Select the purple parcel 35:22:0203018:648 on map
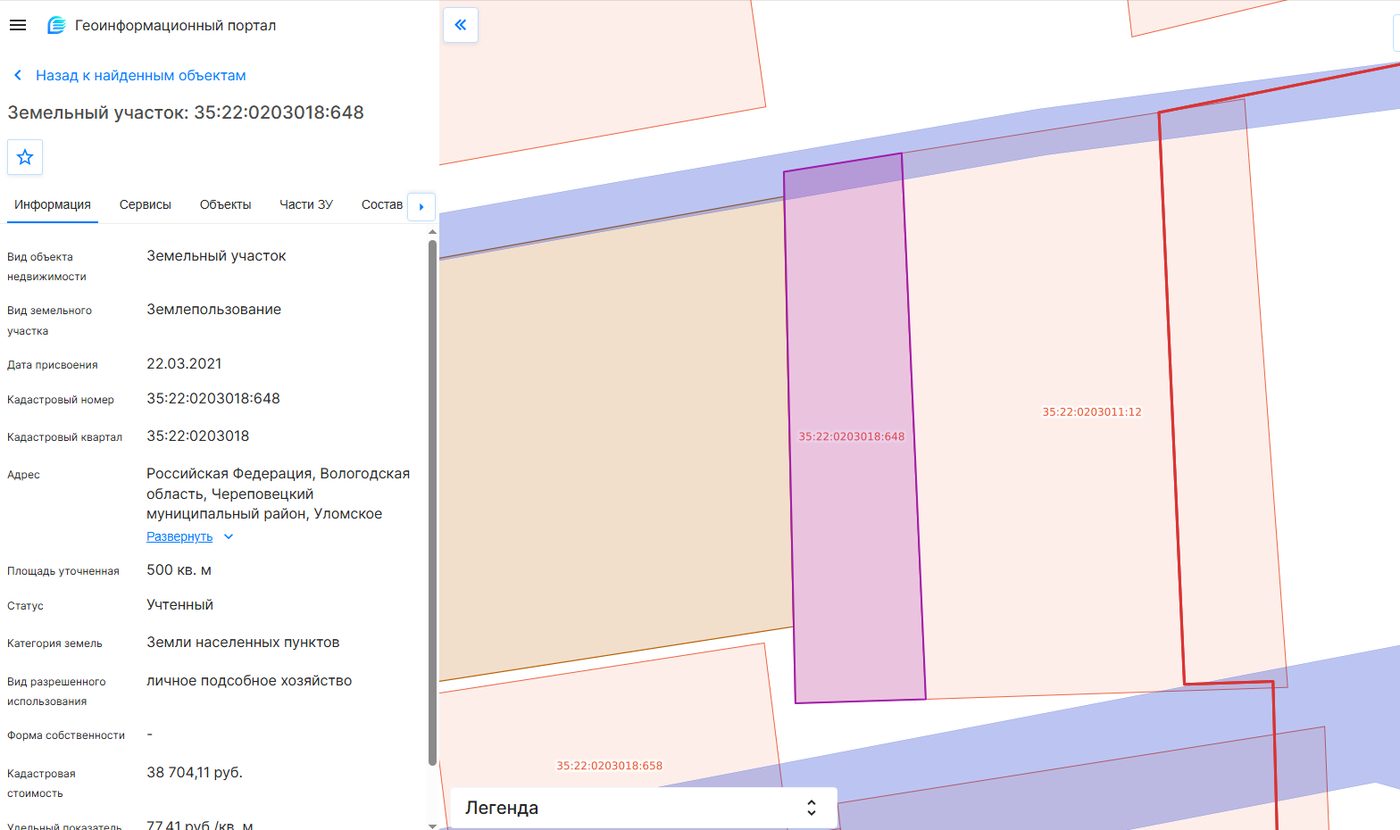This screenshot has width=1400, height=830. pos(852,436)
